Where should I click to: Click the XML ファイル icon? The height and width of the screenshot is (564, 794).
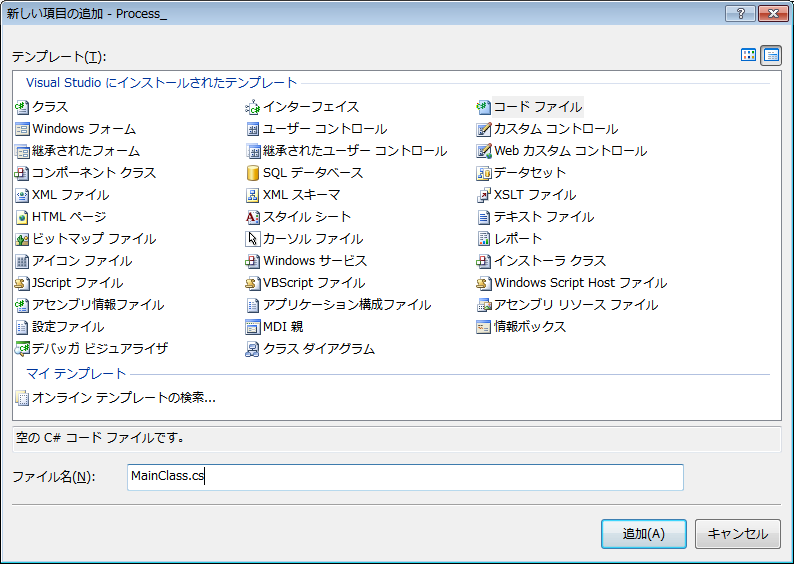coord(22,195)
